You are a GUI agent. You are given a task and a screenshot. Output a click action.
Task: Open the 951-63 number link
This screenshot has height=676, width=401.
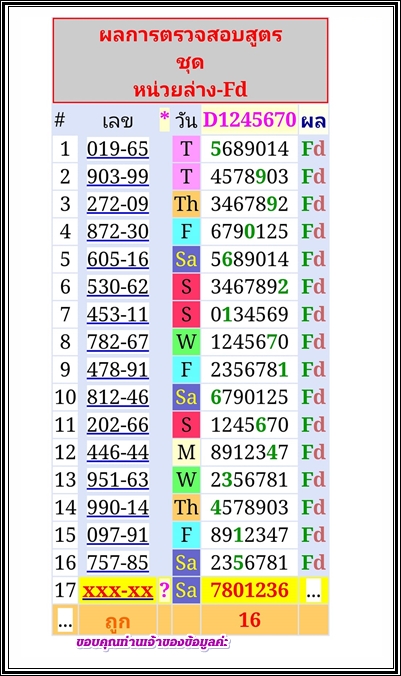tap(118, 480)
